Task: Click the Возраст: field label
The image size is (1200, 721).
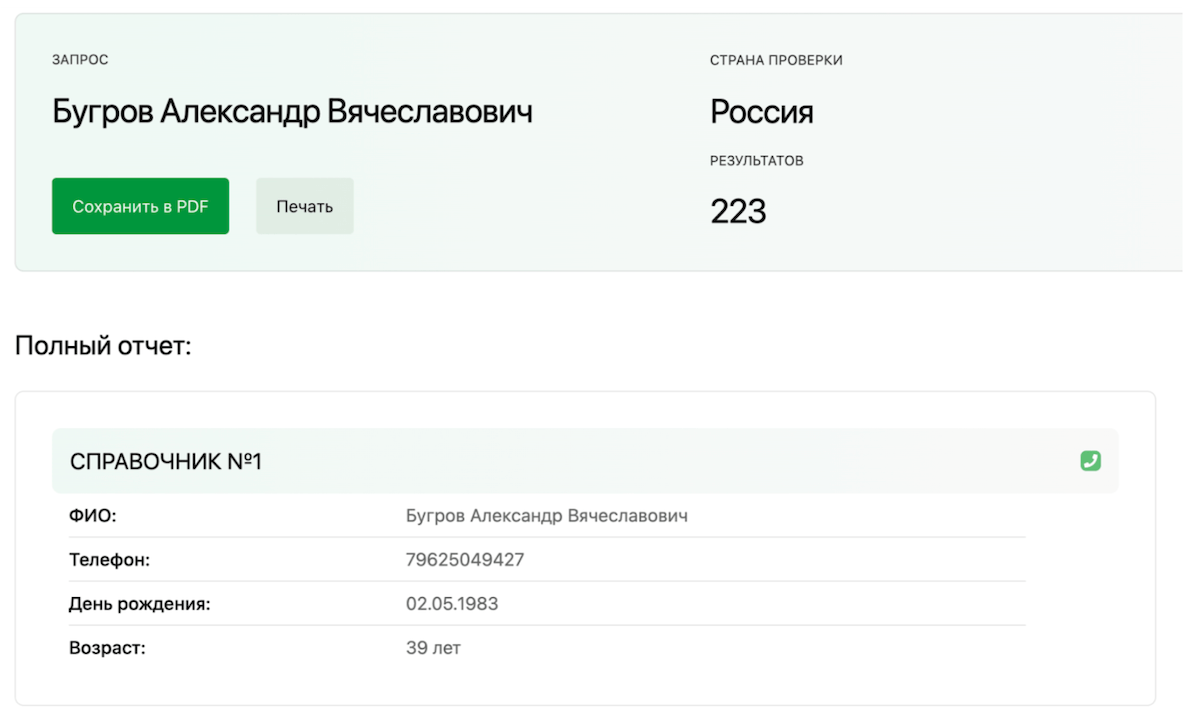Action: (x=107, y=648)
